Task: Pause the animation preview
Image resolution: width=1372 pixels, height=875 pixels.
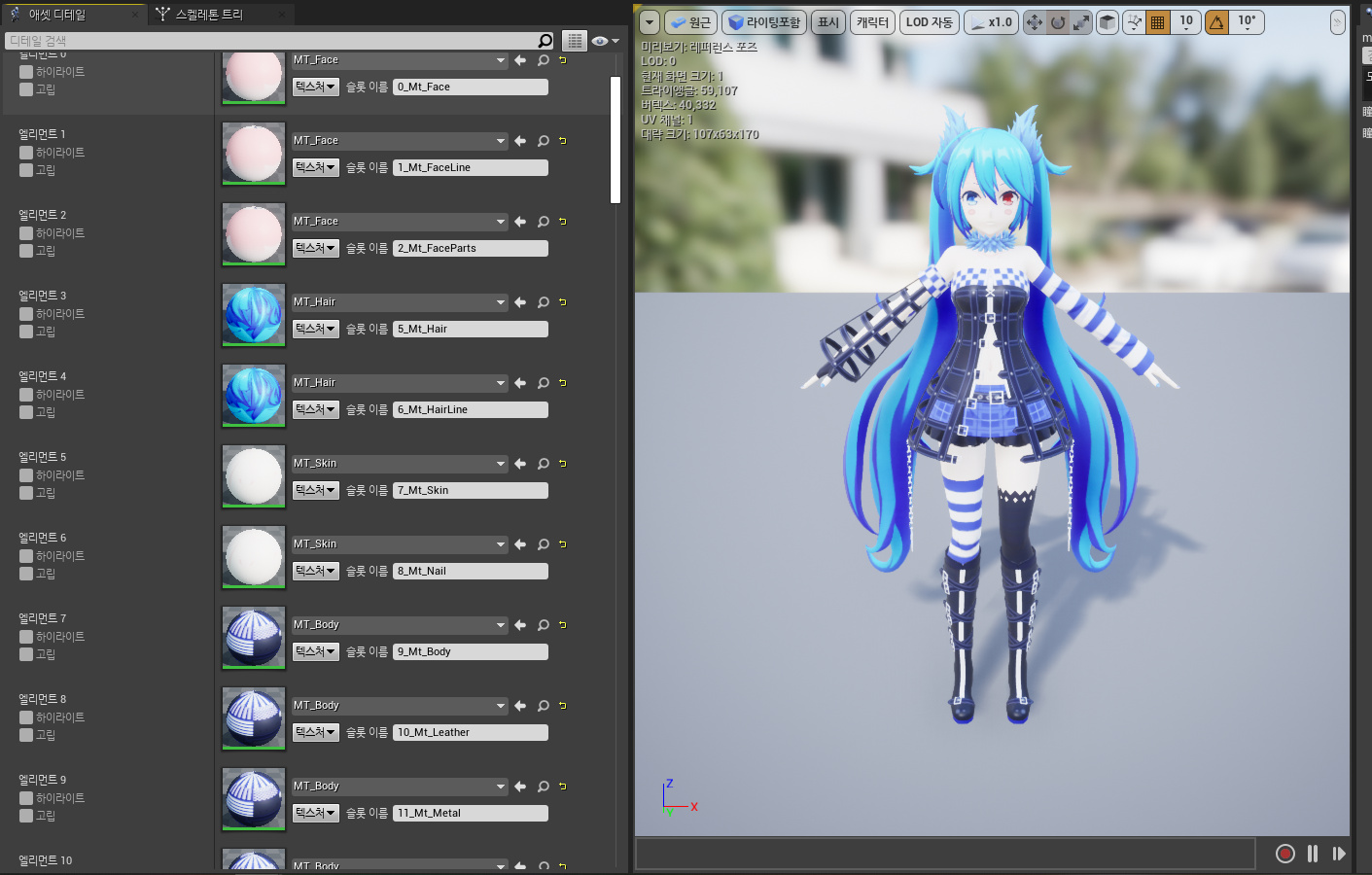Action: [1313, 854]
